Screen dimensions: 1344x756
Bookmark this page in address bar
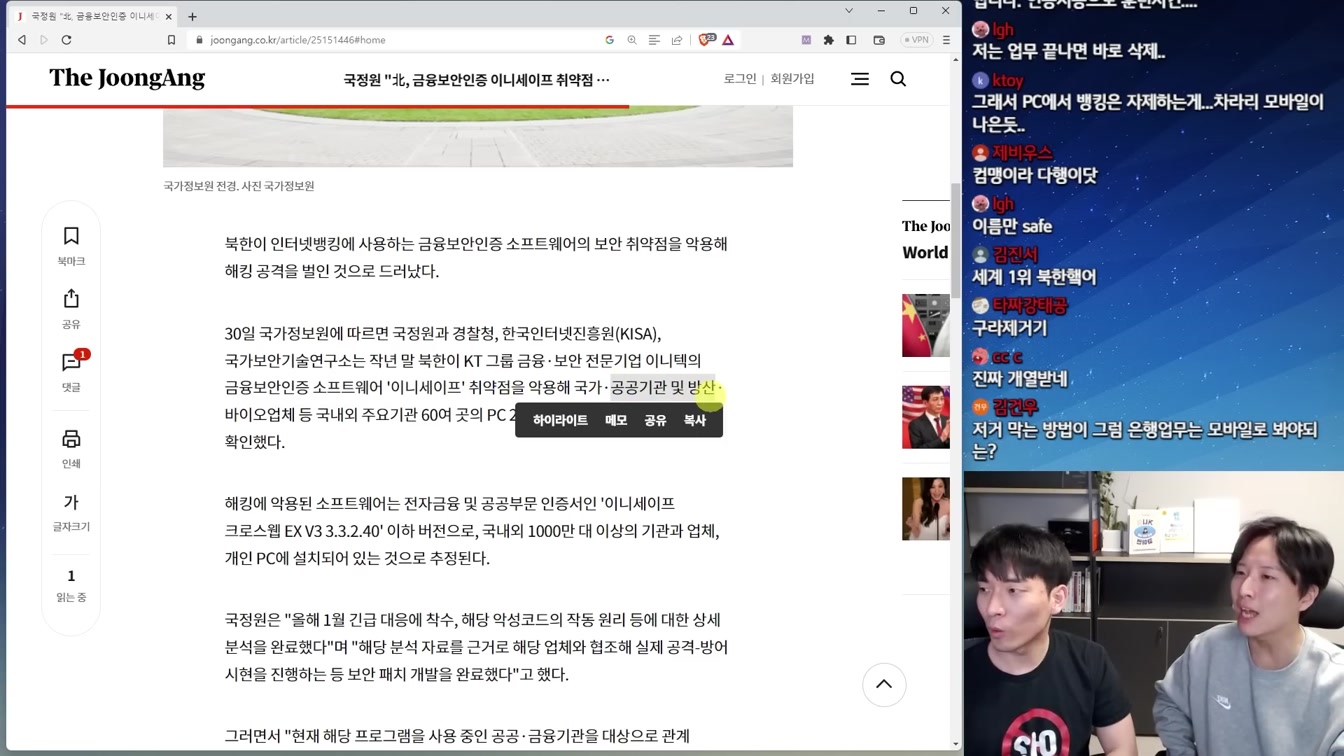click(x=171, y=40)
